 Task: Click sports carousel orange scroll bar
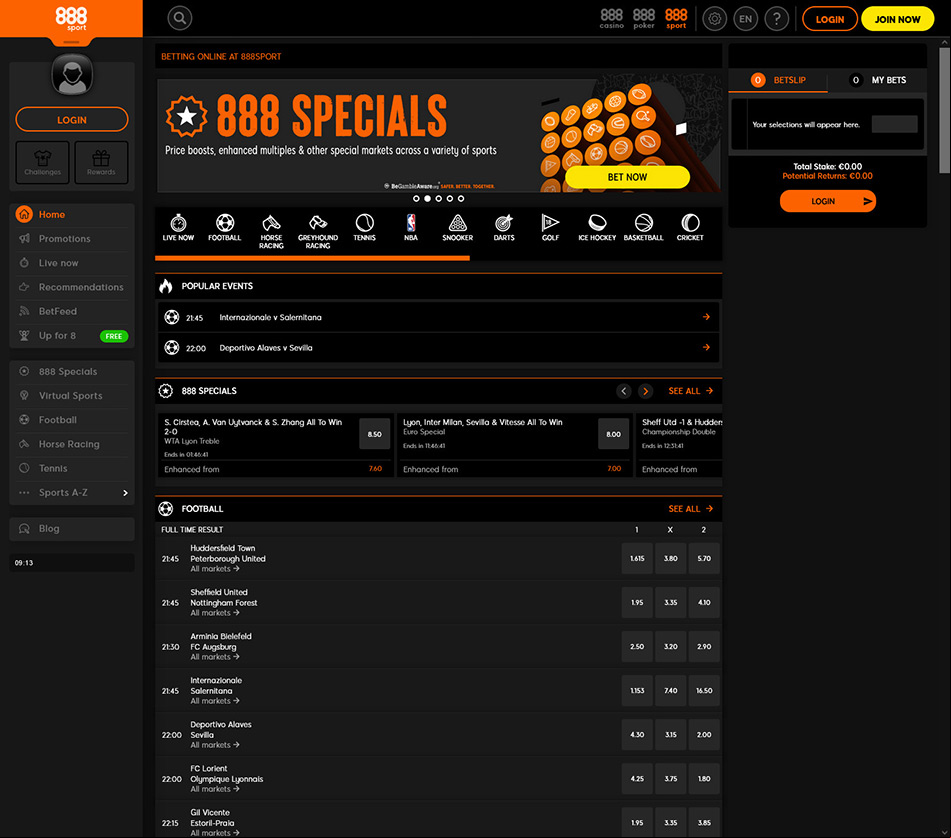tap(312, 258)
